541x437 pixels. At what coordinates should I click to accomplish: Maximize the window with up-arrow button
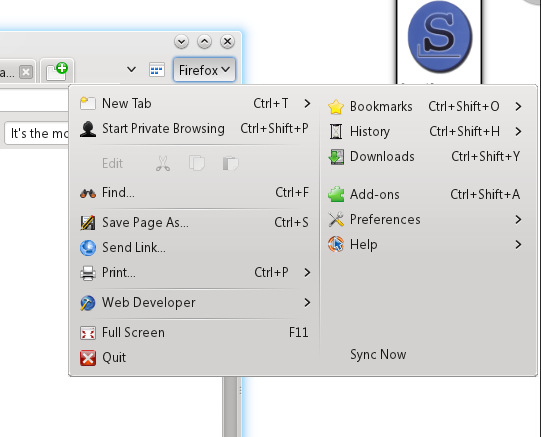click(204, 42)
